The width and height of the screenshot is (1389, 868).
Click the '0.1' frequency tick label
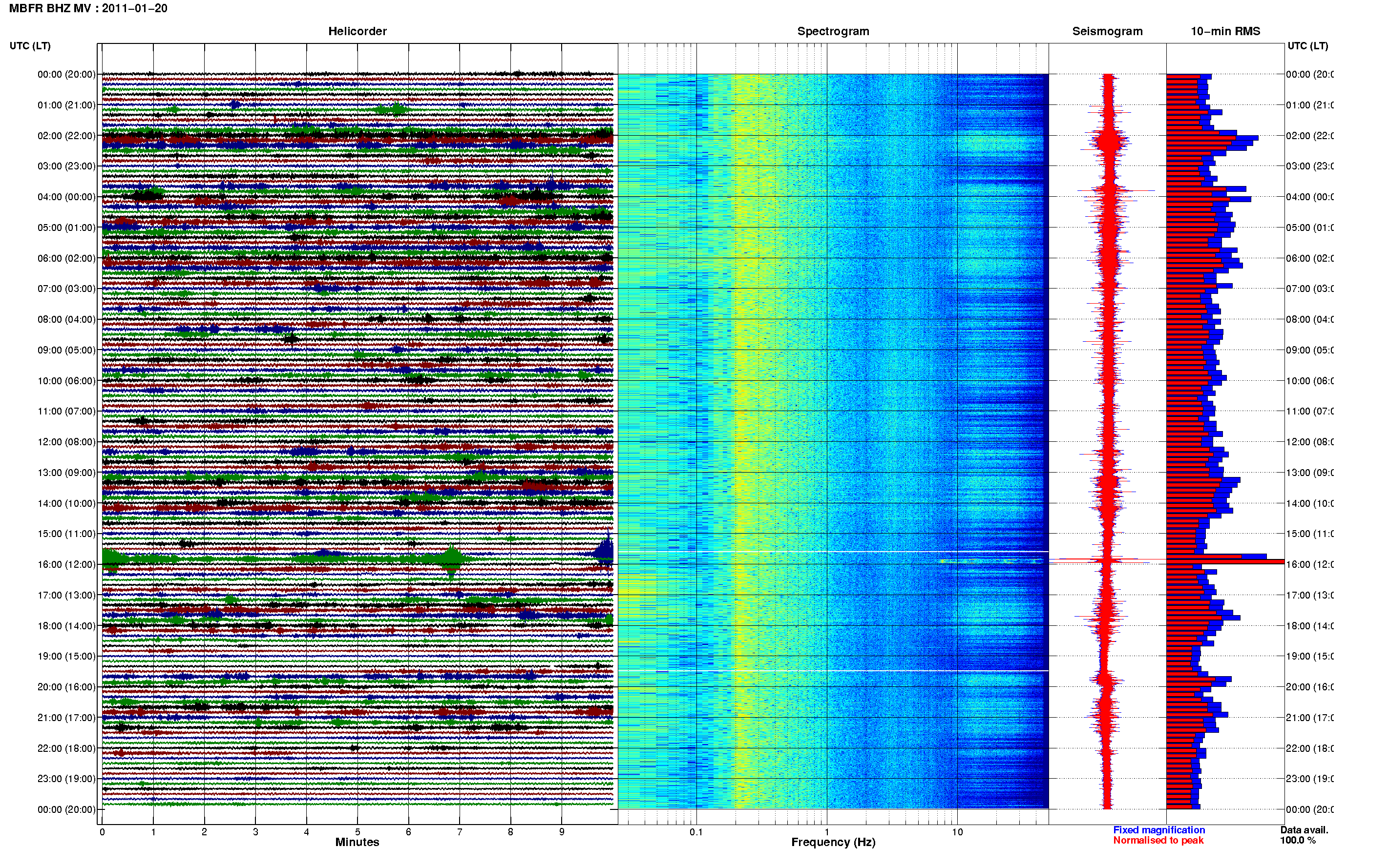pyautogui.click(x=696, y=831)
